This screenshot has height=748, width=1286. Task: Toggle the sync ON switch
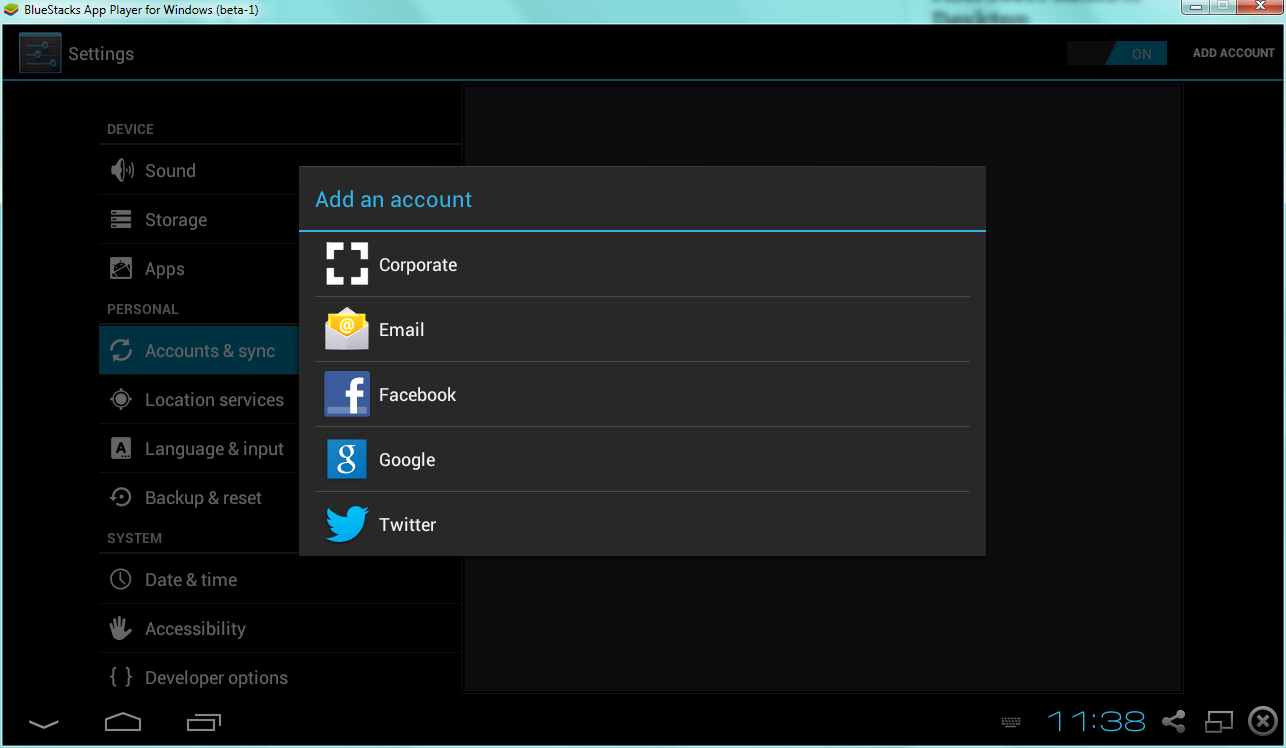(1117, 53)
